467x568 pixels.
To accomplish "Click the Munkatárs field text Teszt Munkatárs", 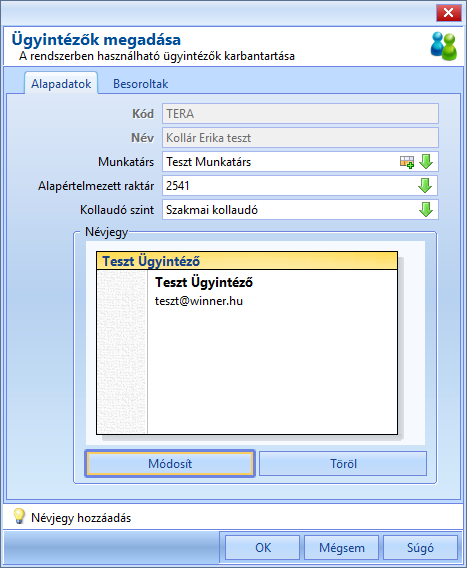I will coord(208,162).
